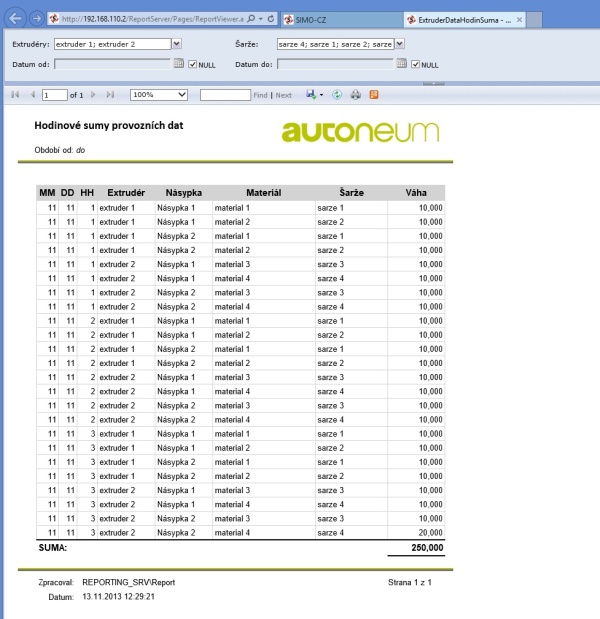Open address bar history dropdown arrow
600x619 pixels.
261,19
